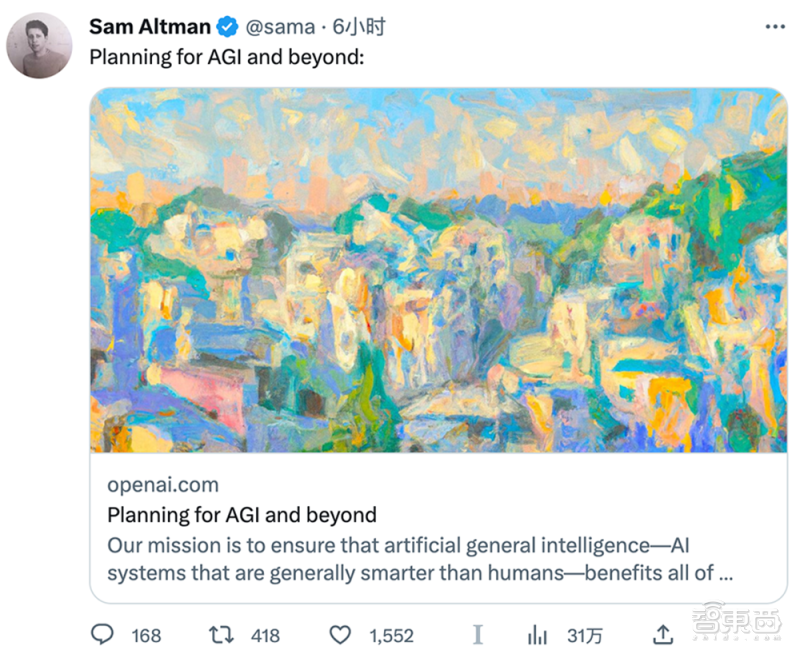
Task: Open the openai.com link
Action: (x=163, y=484)
